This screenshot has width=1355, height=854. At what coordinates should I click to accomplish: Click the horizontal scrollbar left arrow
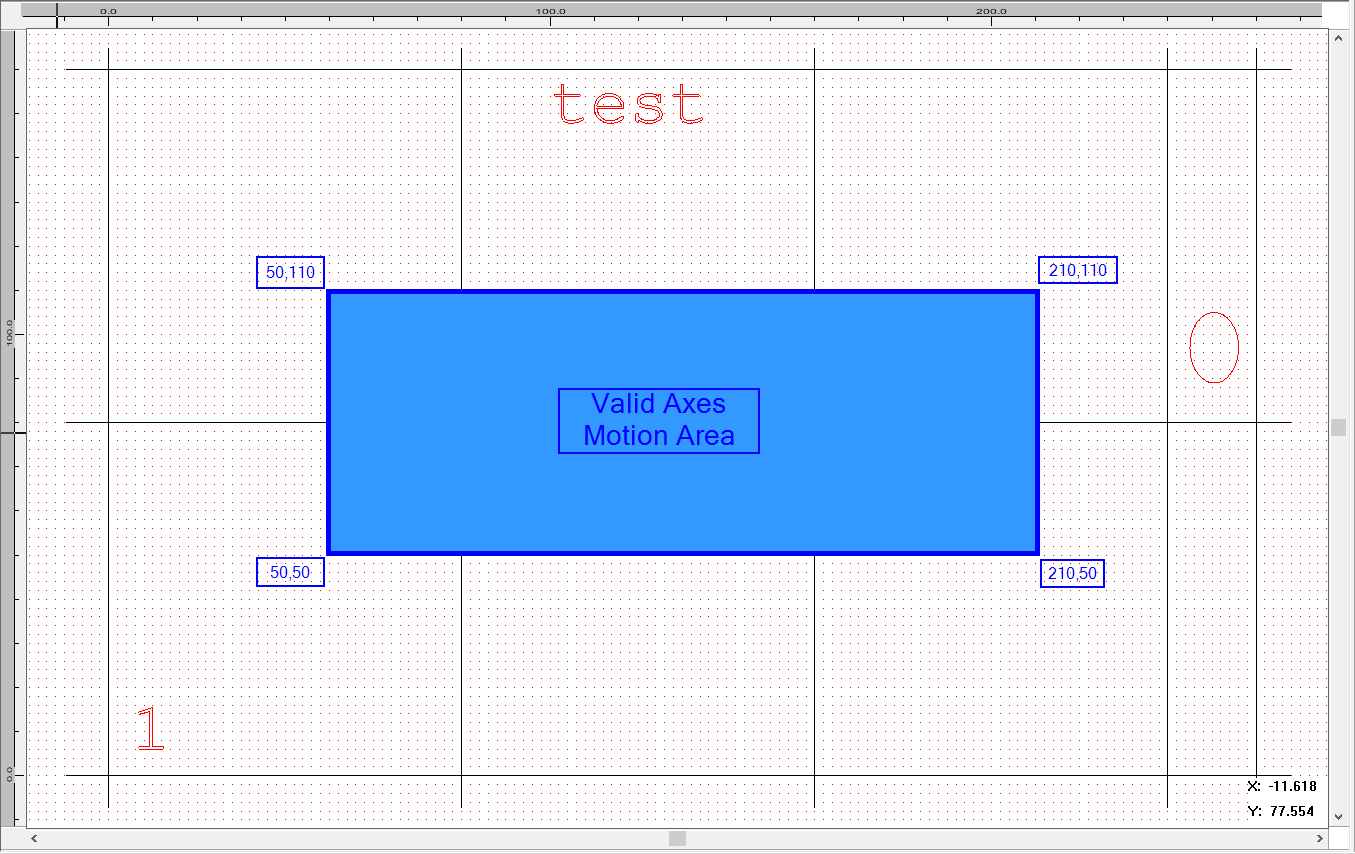pos(35,838)
